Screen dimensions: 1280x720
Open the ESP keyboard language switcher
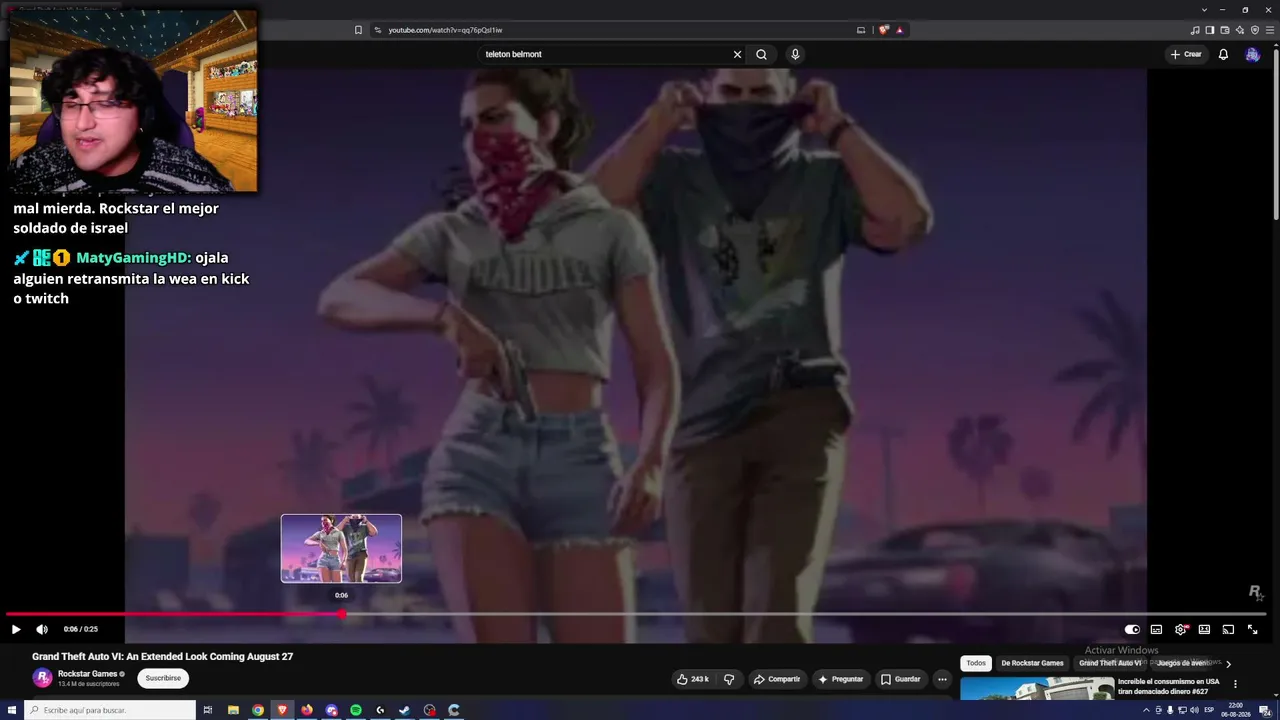(x=1209, y=710)
